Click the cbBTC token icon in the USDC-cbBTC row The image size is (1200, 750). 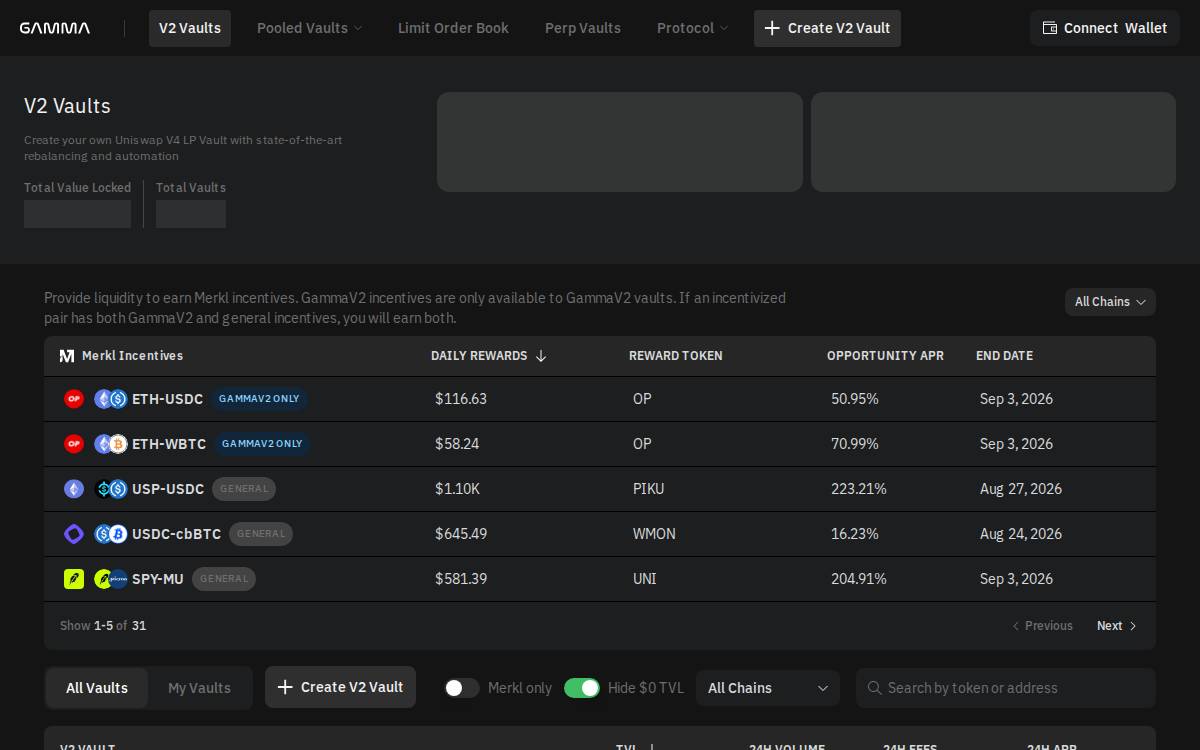coord(118,534)
